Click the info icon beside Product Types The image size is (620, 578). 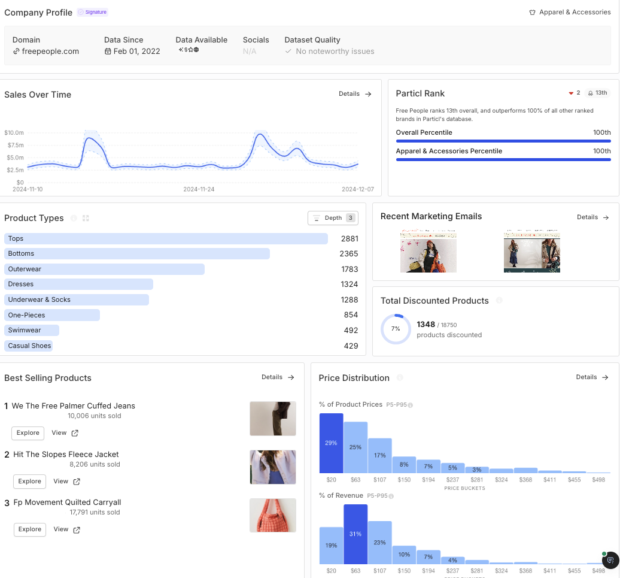[x=74, y=218]
